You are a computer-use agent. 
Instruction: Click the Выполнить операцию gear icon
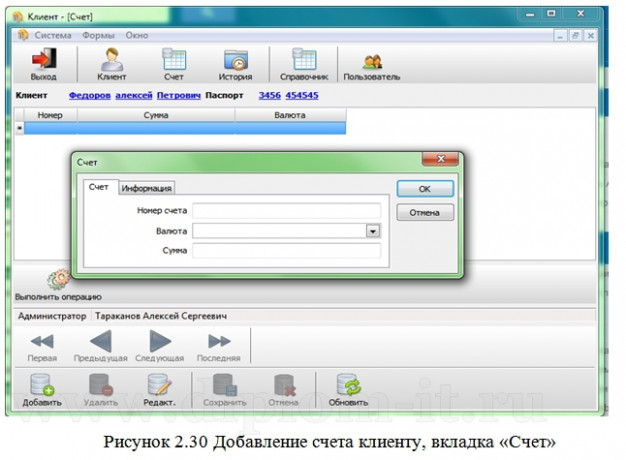[58, 280]
